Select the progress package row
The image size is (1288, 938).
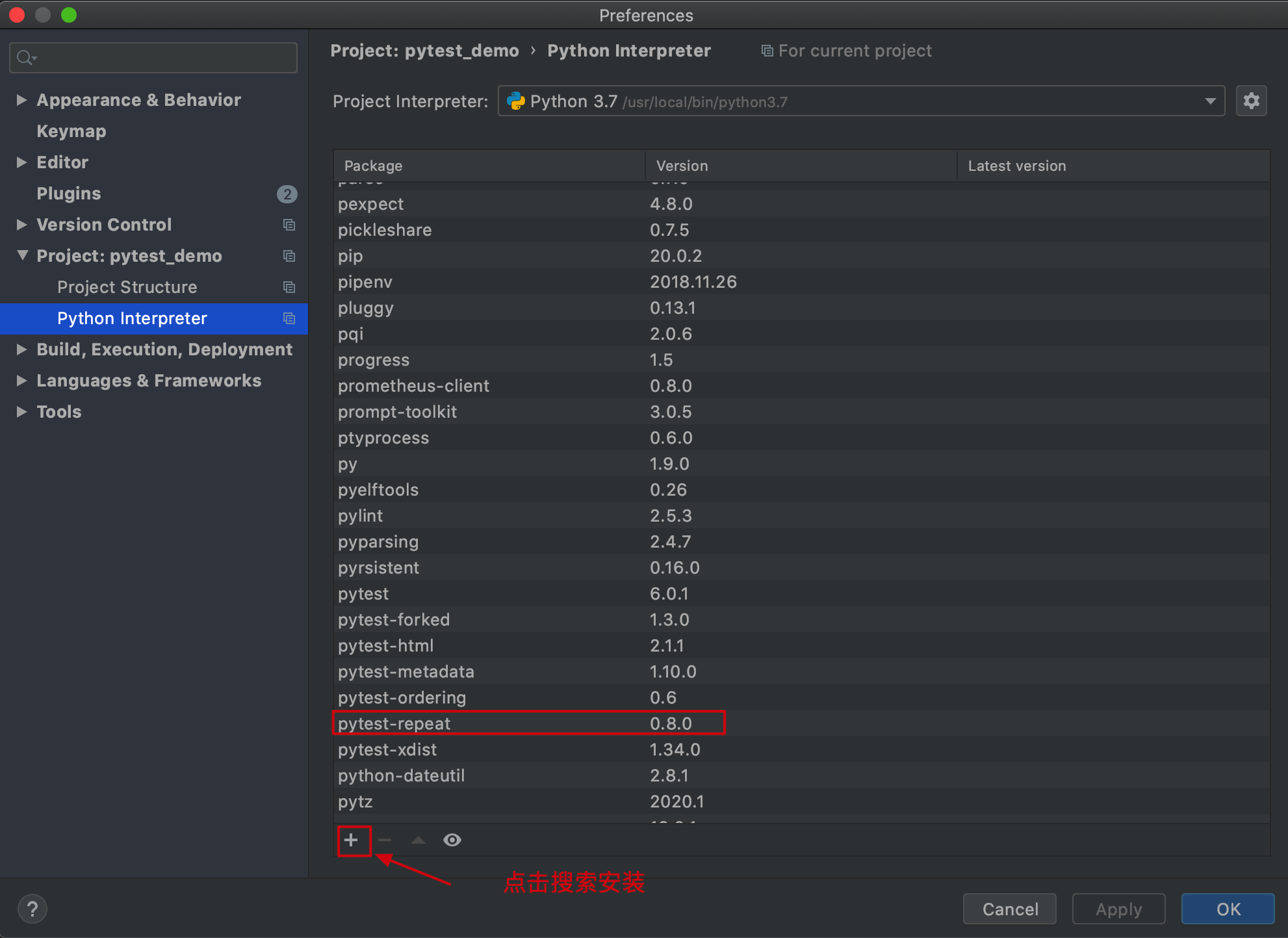[802, 360]
